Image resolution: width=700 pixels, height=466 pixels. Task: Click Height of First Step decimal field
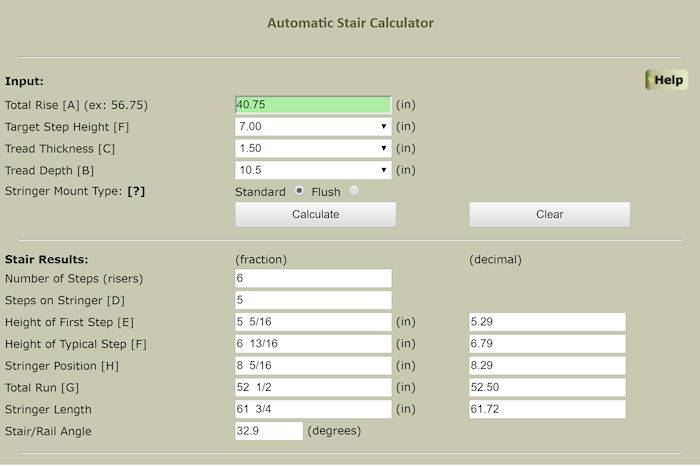(547, 322)
